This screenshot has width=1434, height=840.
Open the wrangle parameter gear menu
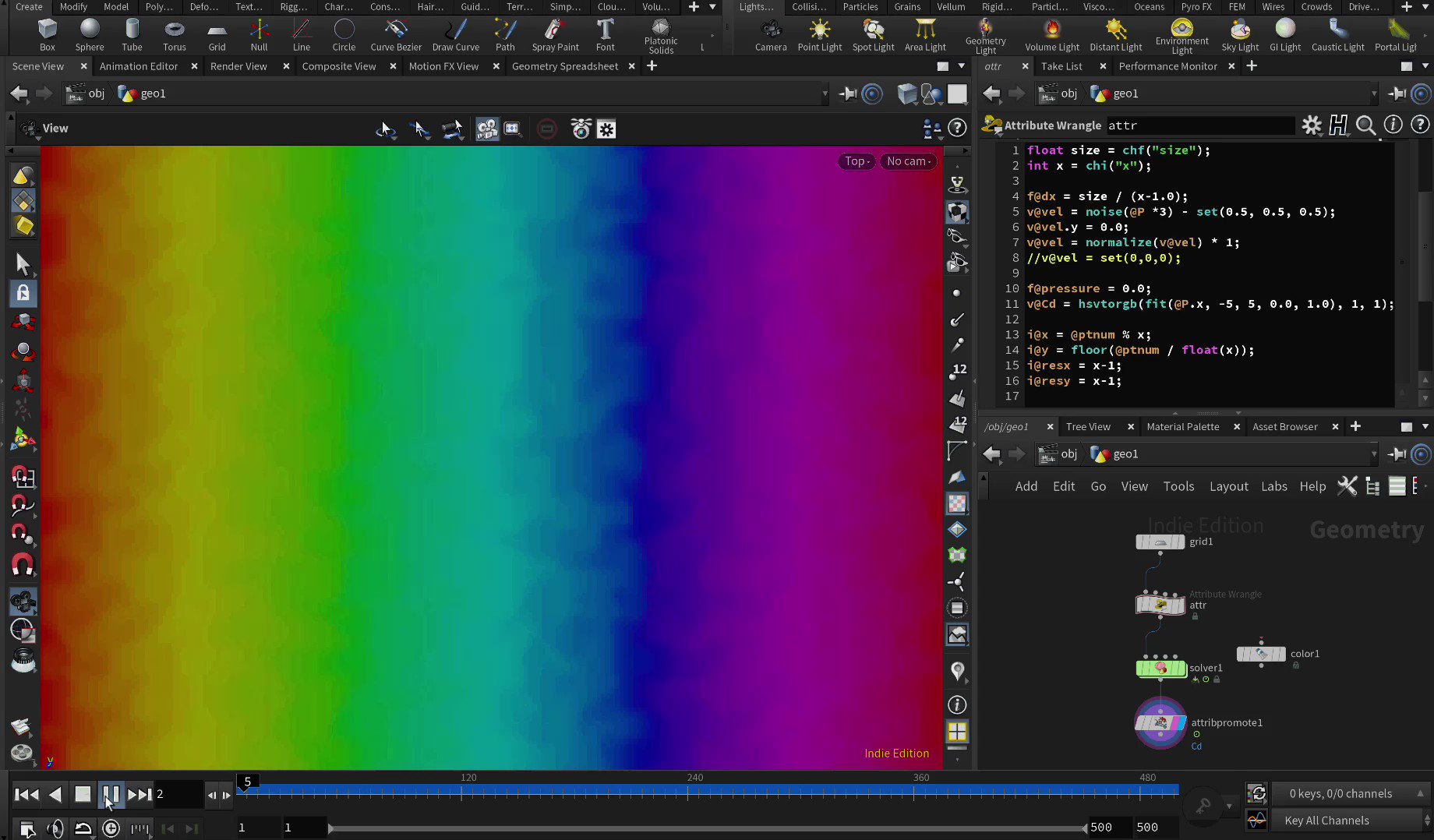[1312, 125]
